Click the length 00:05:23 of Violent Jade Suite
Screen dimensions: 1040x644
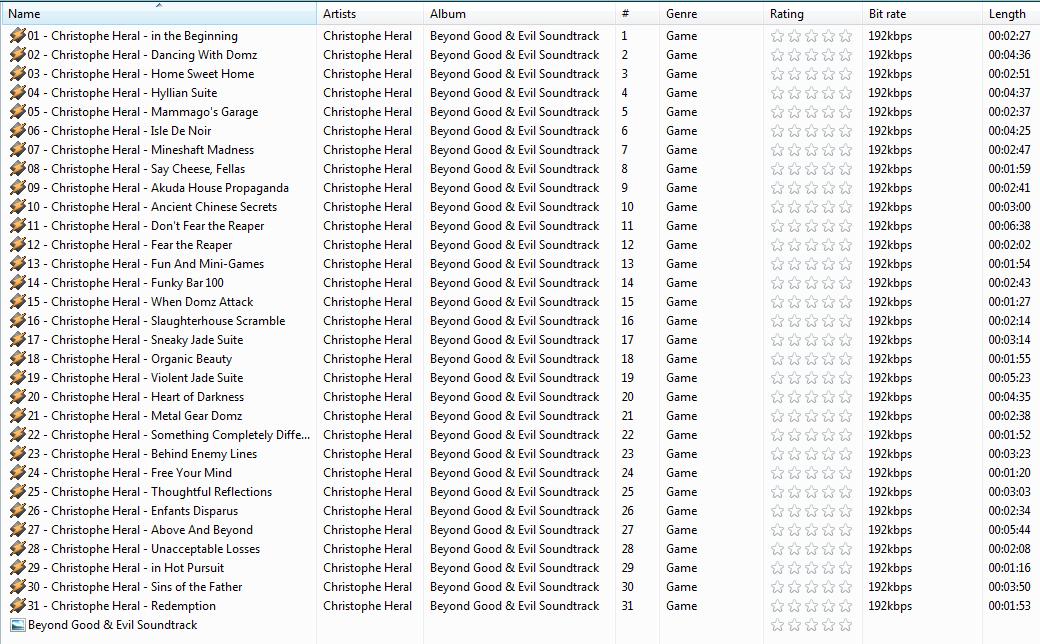pos(1009,378)
